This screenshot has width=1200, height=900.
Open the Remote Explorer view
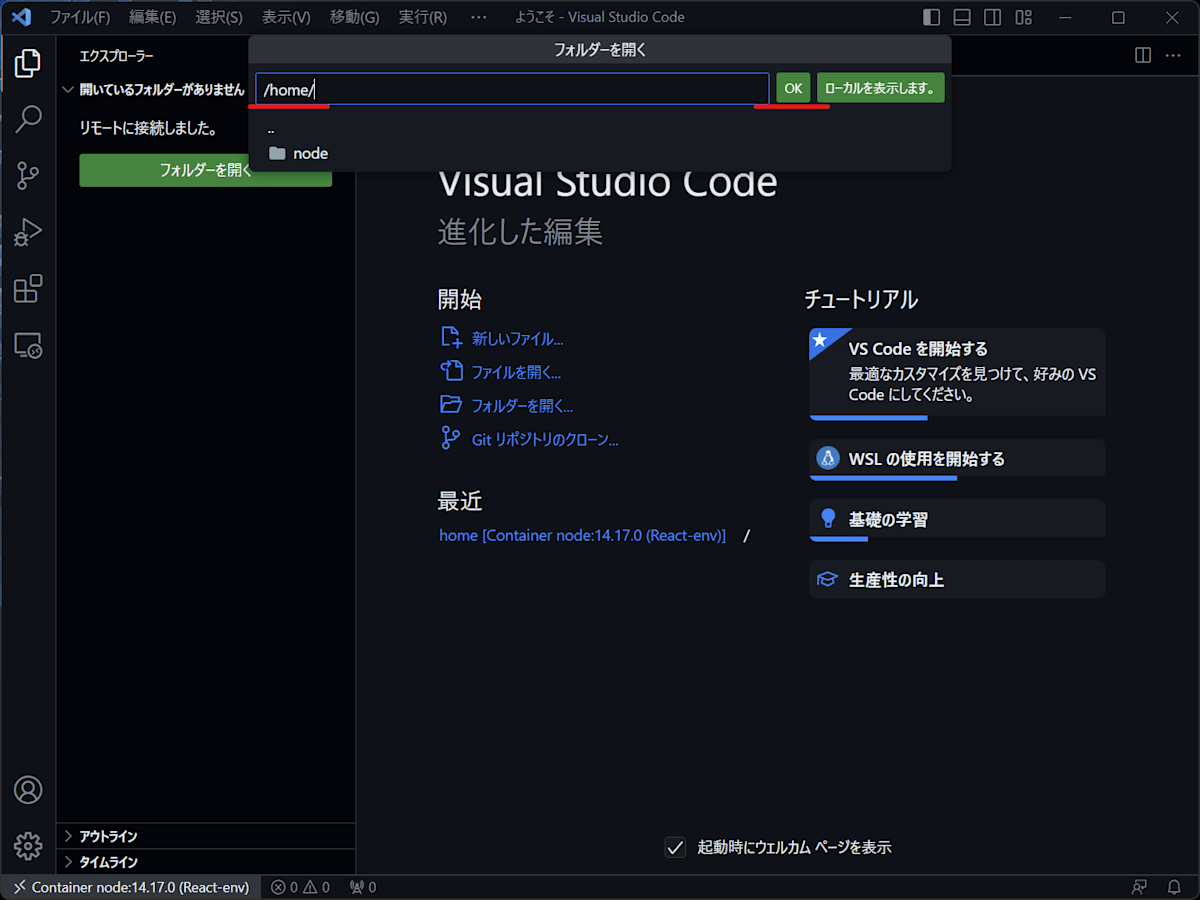pos(27,345)
